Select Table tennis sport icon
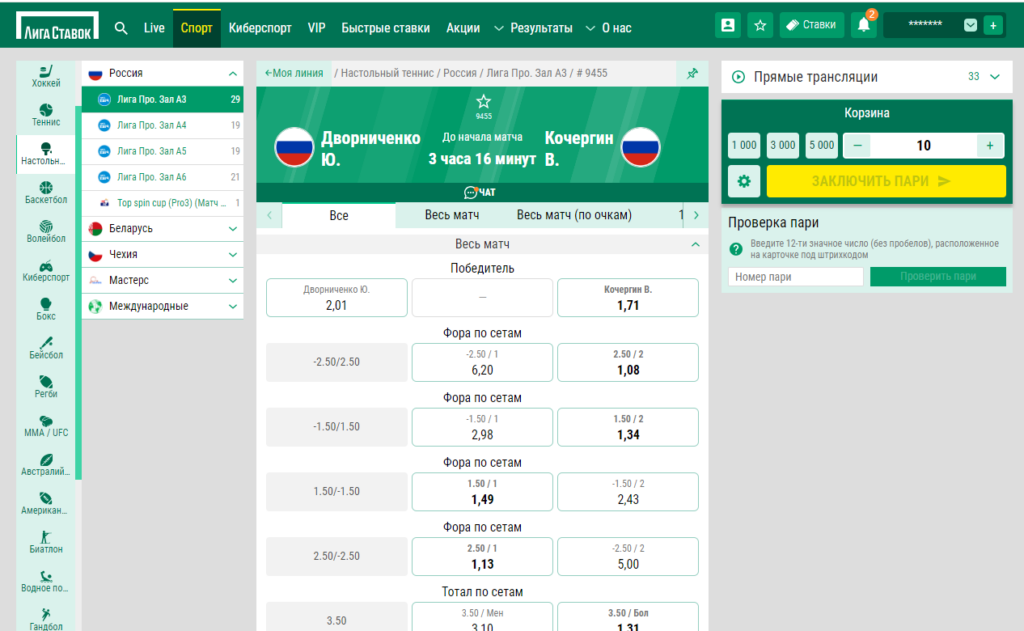 pyautogui.click(x=46, y=154)
